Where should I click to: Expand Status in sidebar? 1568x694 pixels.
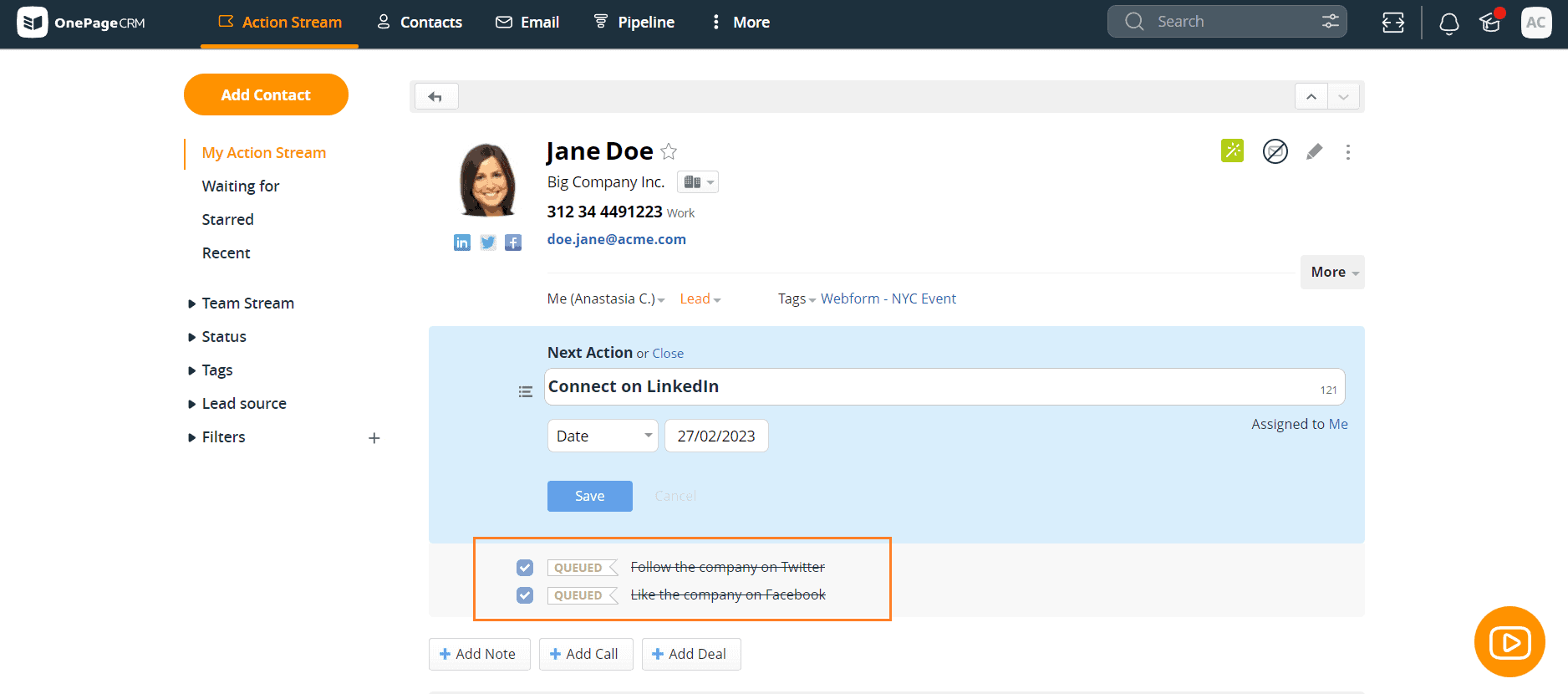(x=217, y=337)
